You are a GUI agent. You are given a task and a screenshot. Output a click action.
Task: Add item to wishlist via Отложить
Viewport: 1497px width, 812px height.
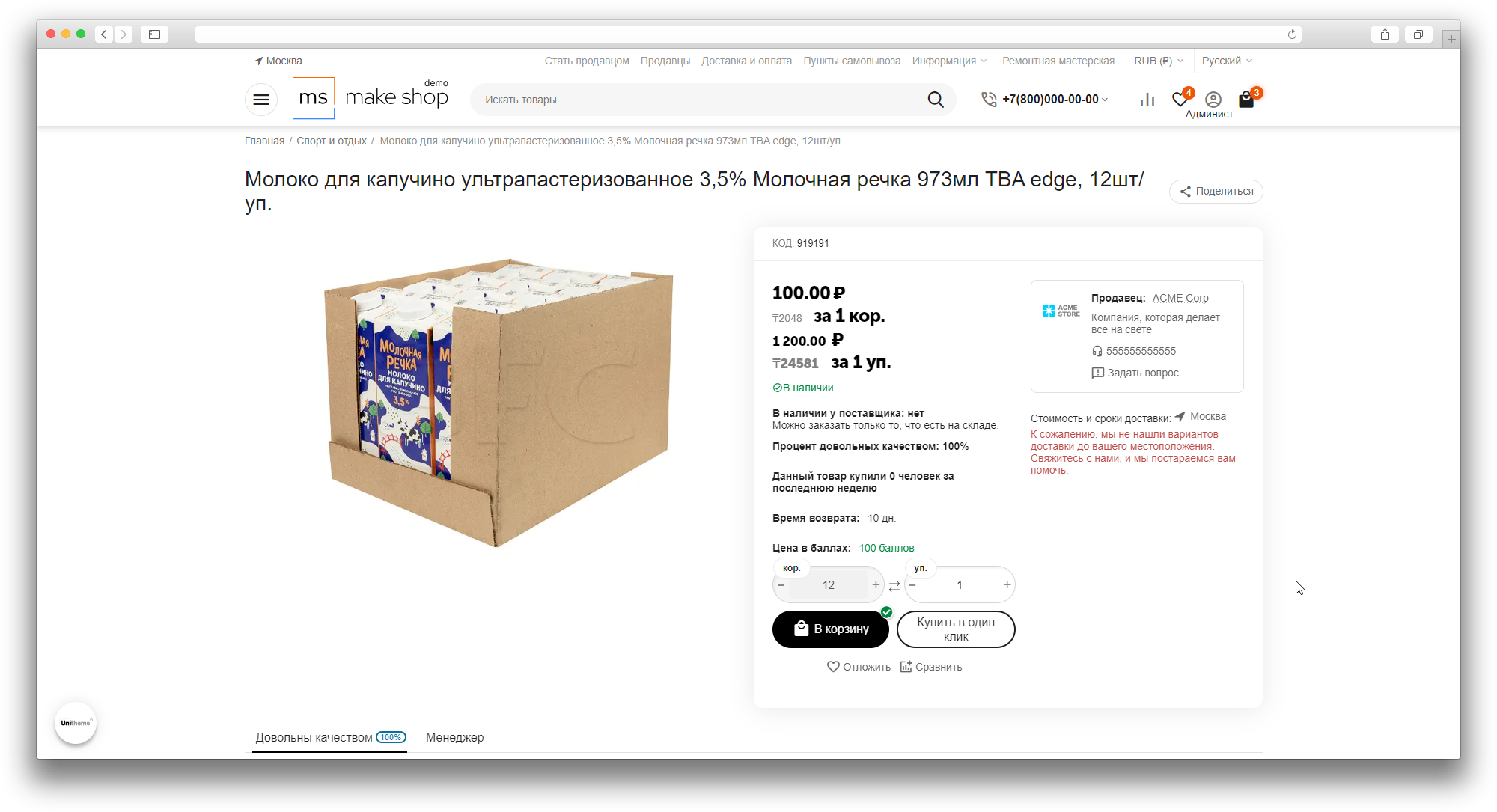[859, 667]
